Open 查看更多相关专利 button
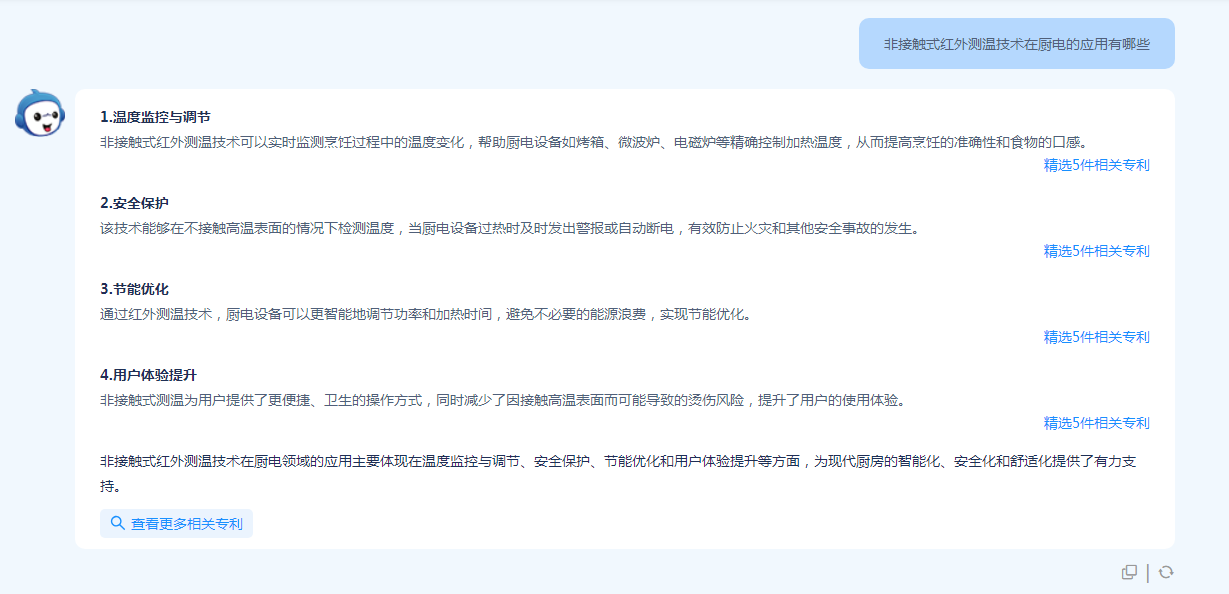Screen dimensions: 1229x594 pos(176,523)
